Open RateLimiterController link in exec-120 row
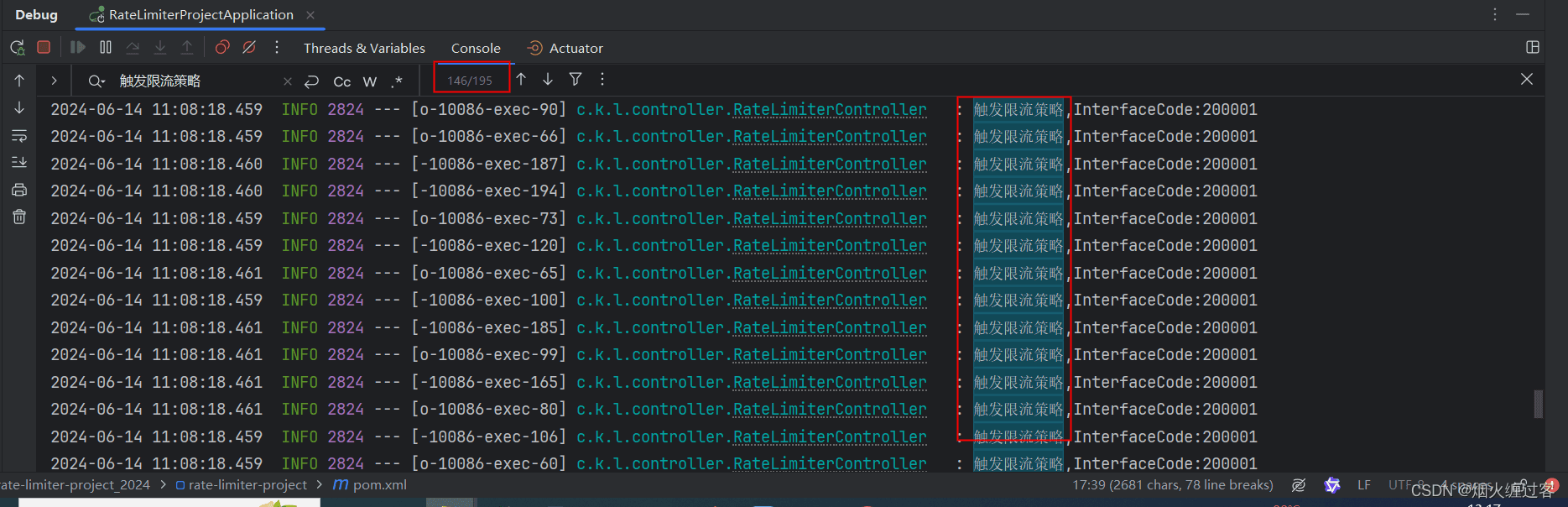This screenshot has height=507, width=1568. coord(830,246)
